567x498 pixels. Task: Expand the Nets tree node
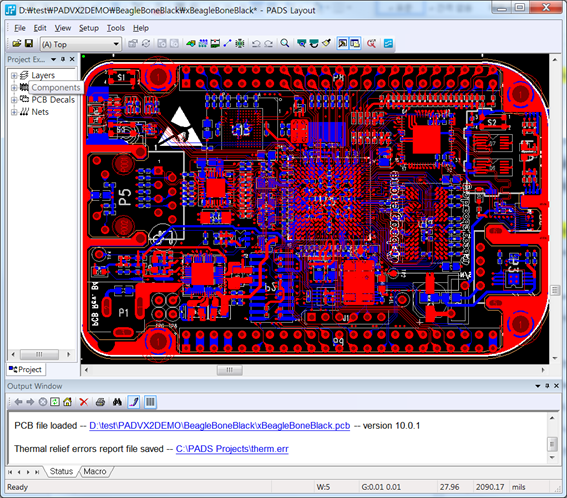tap(14, 112)
